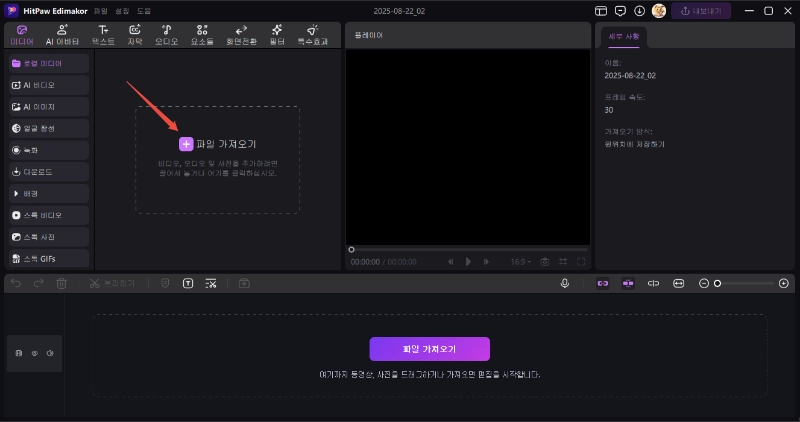This screenshot has height=422, width=800.
Task: Click the purple 파일 가져오기 timeline button
Action: click(x=430, y=349)
